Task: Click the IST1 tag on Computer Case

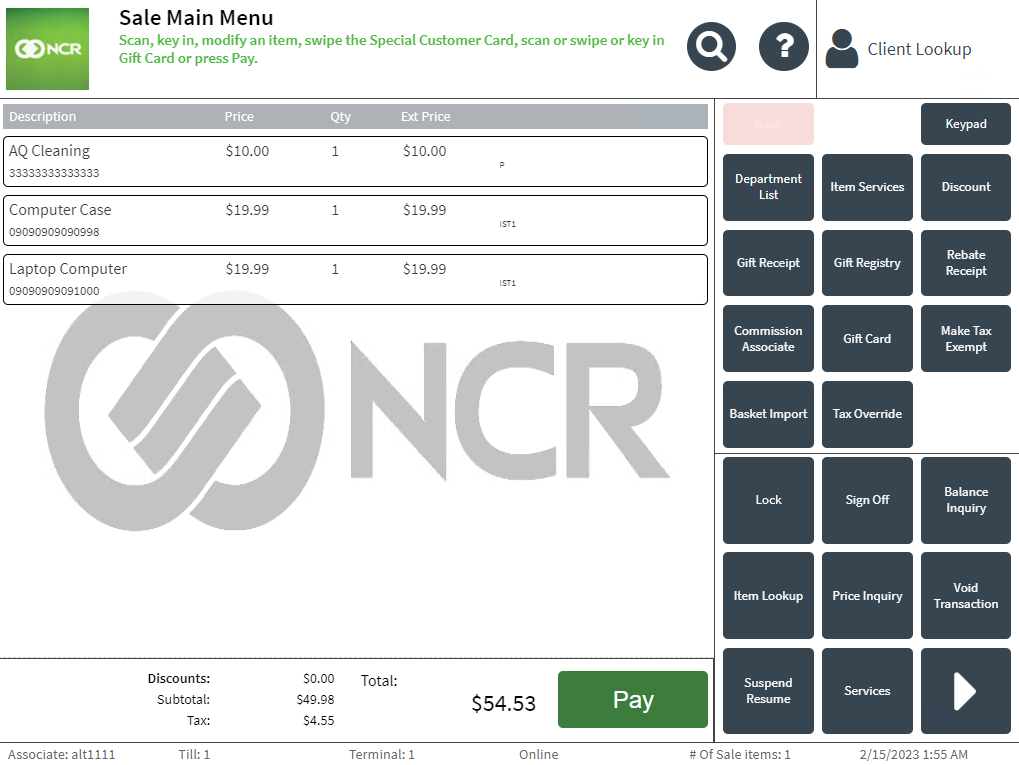Action: 507,224
